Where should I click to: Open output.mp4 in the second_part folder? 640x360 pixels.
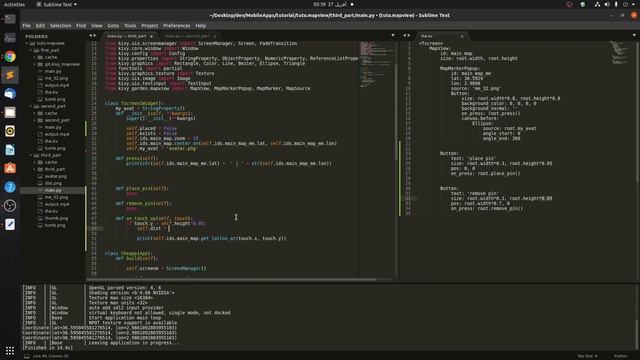click(x=57, y=134)
